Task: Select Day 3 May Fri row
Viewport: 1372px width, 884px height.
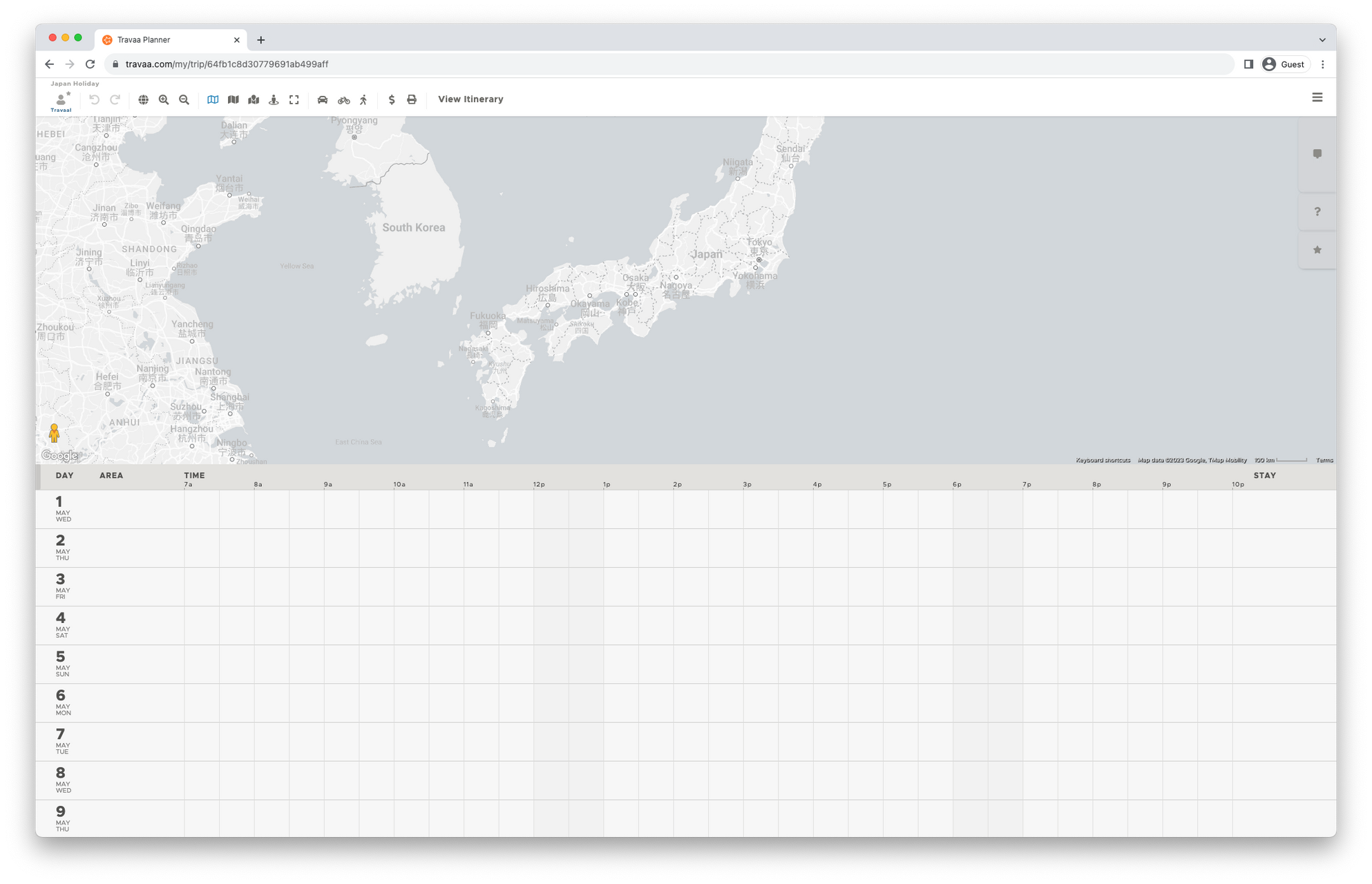Action: [x=685, y=587]
